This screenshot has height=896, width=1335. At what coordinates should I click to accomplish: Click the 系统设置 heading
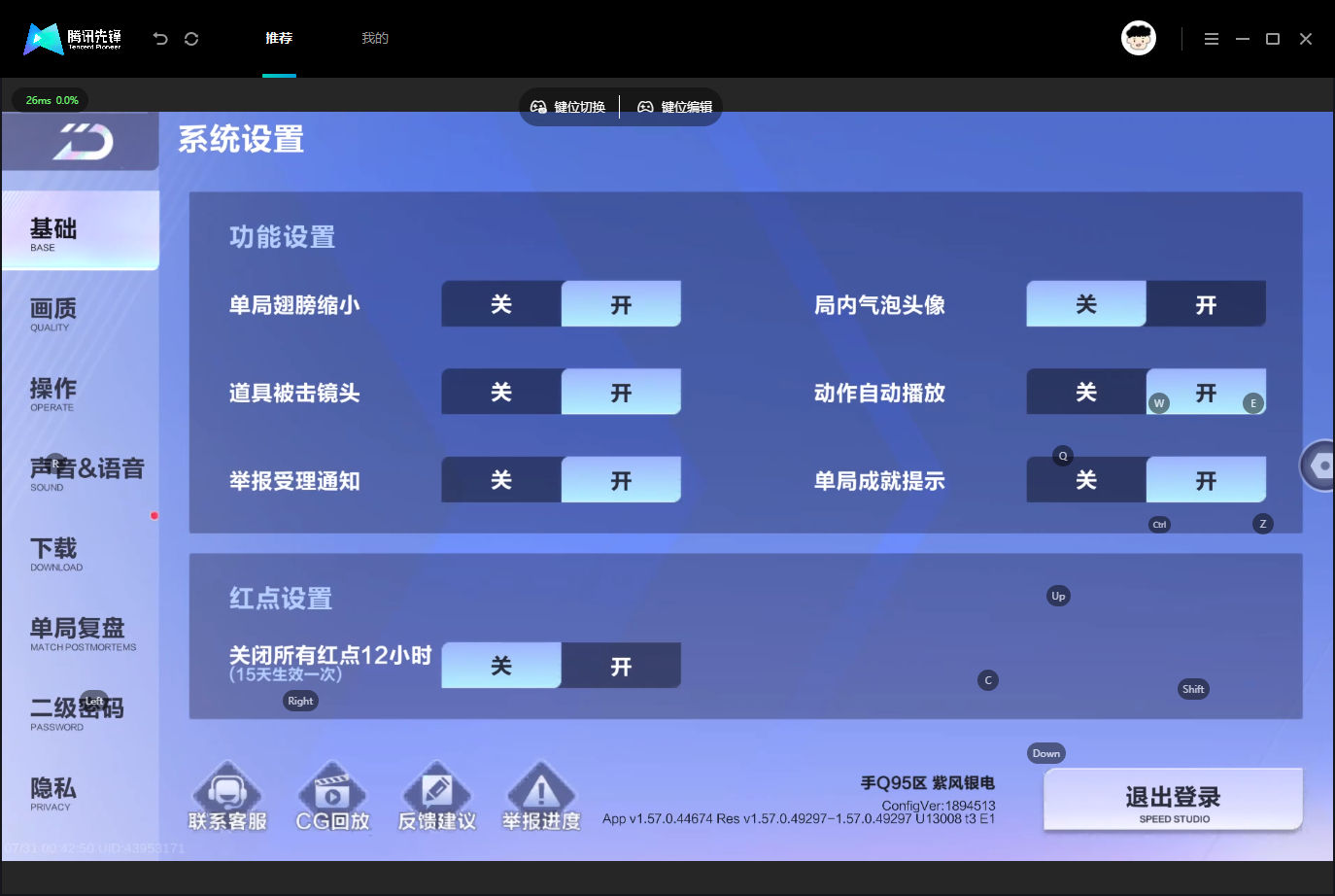click(x=241, y=140)
